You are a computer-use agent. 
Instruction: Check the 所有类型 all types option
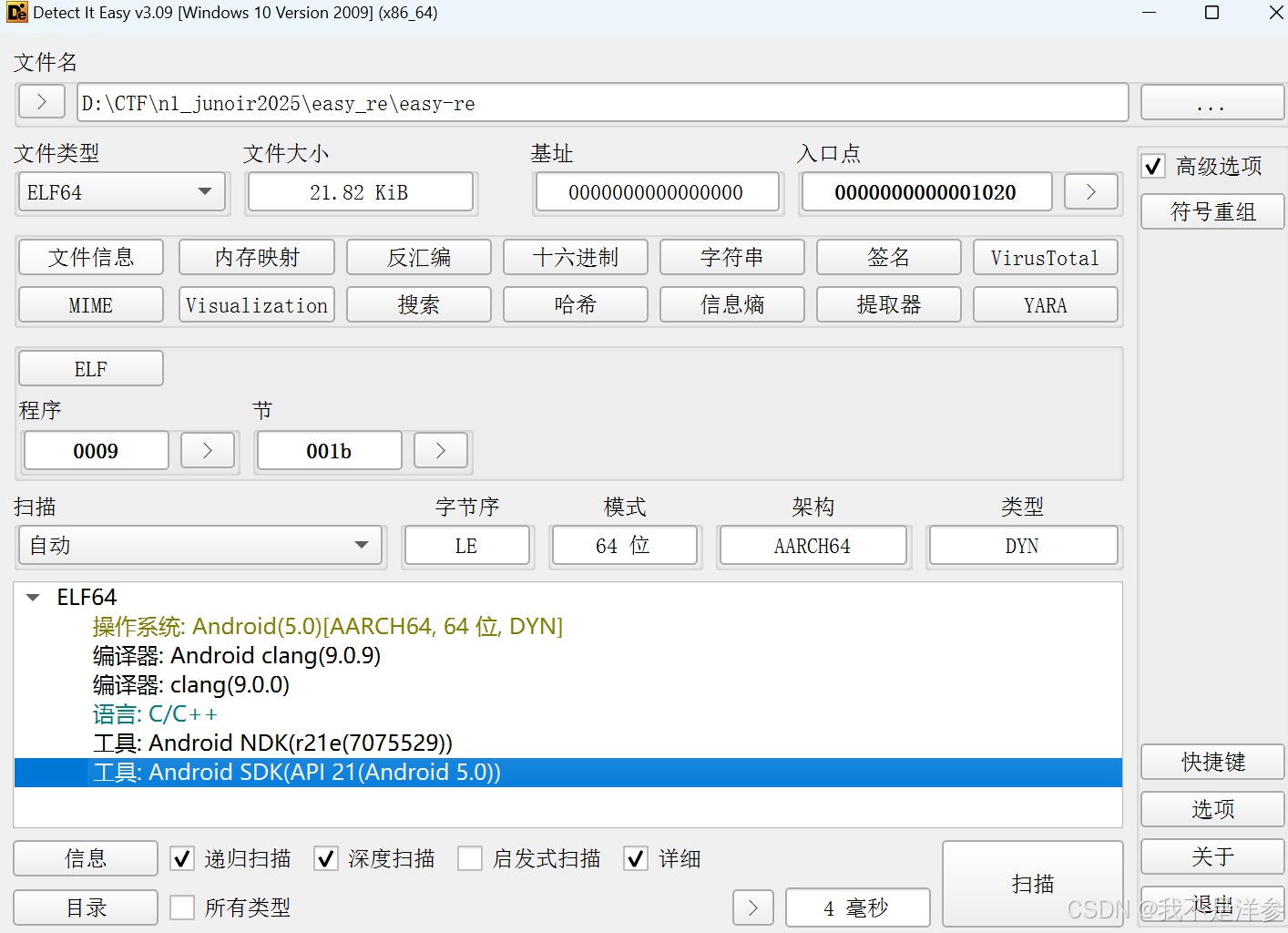182,907
